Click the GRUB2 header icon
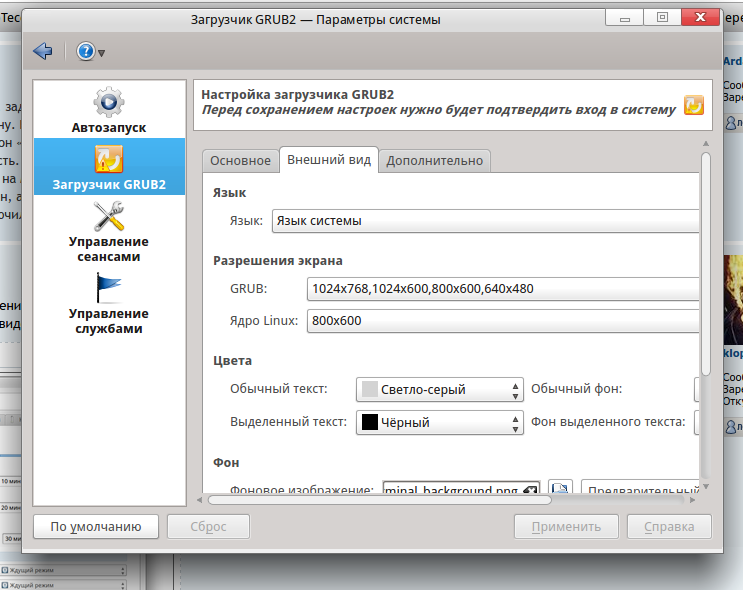This screenshot has height=590, width=743. [x=694, y=105]
